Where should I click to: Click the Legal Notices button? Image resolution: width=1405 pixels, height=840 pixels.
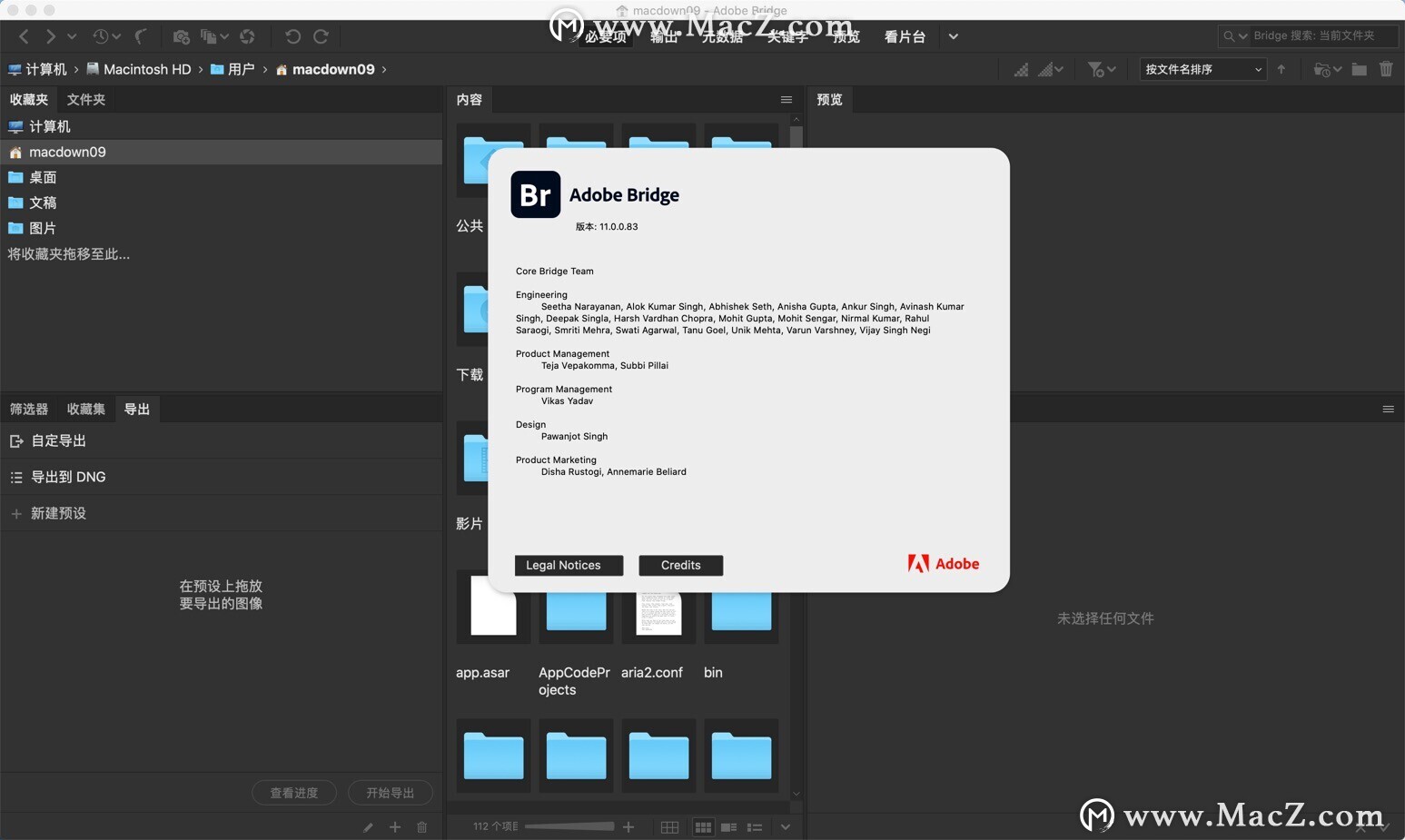[x=569, y=565]
